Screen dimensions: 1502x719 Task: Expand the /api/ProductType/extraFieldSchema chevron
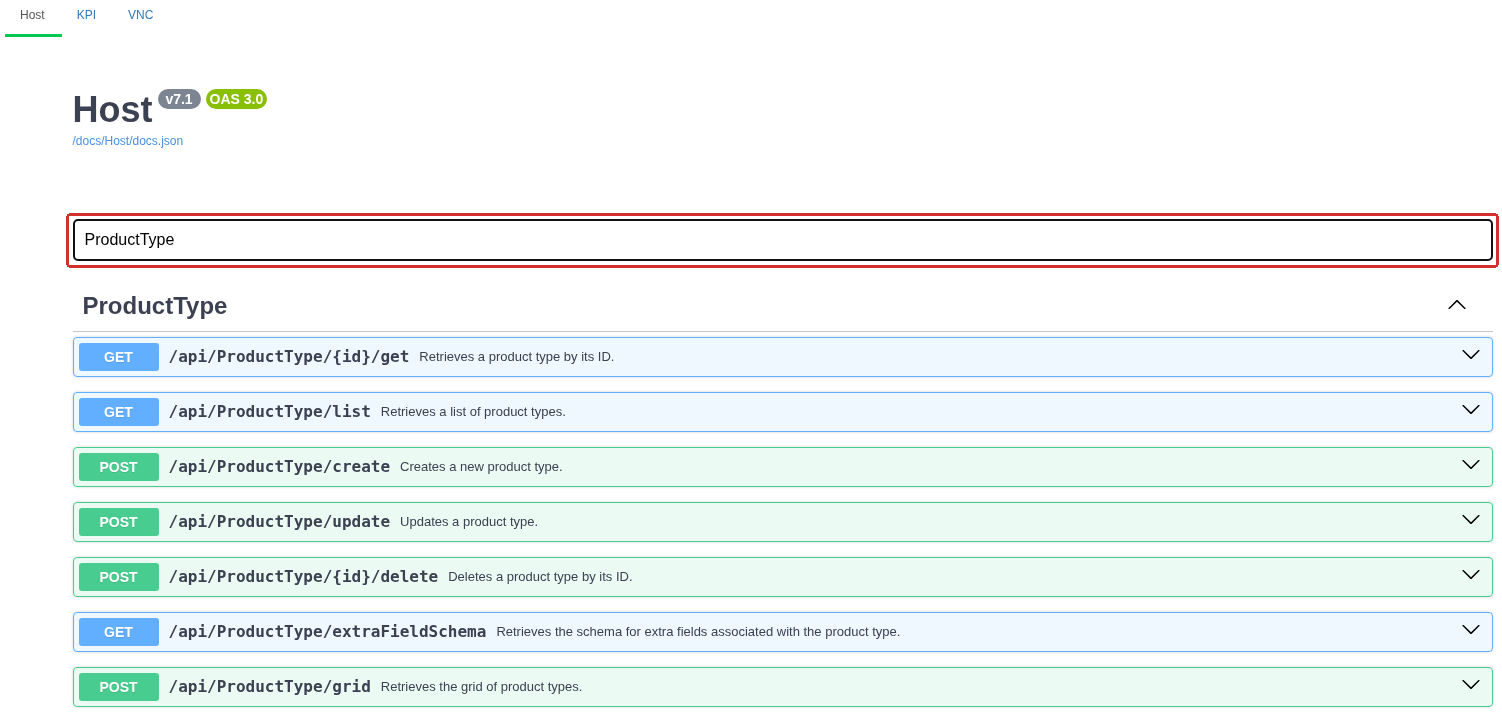pos(1471,630)
